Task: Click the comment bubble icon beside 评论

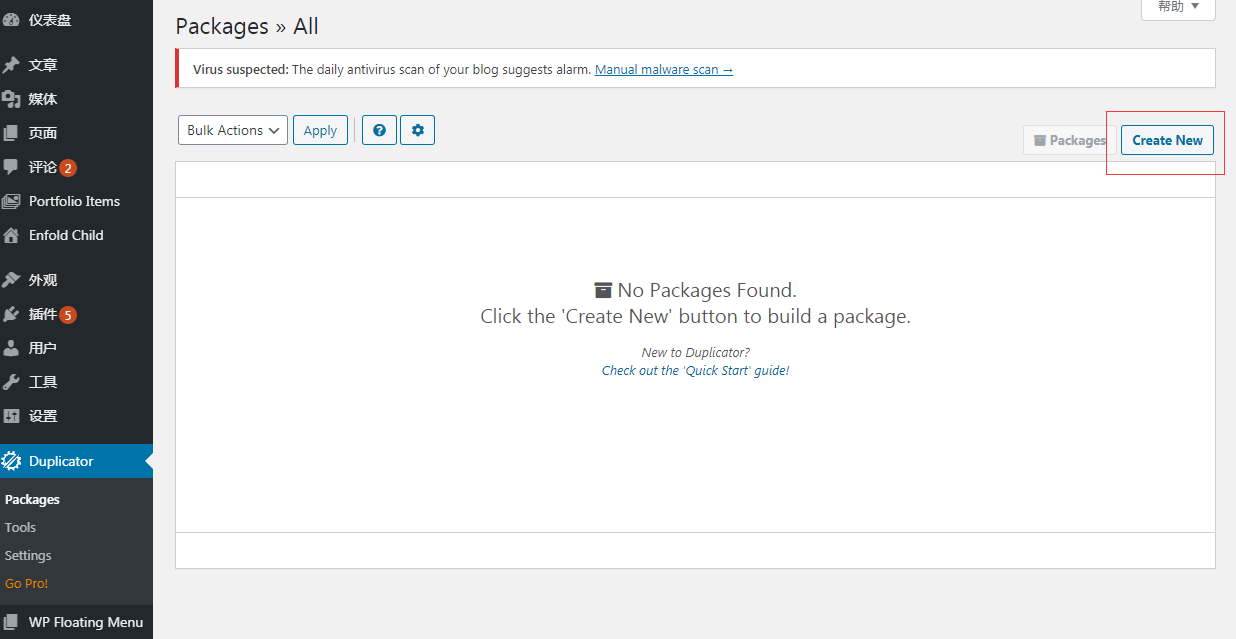Action: pyautogui.click(x=11, y=167)
